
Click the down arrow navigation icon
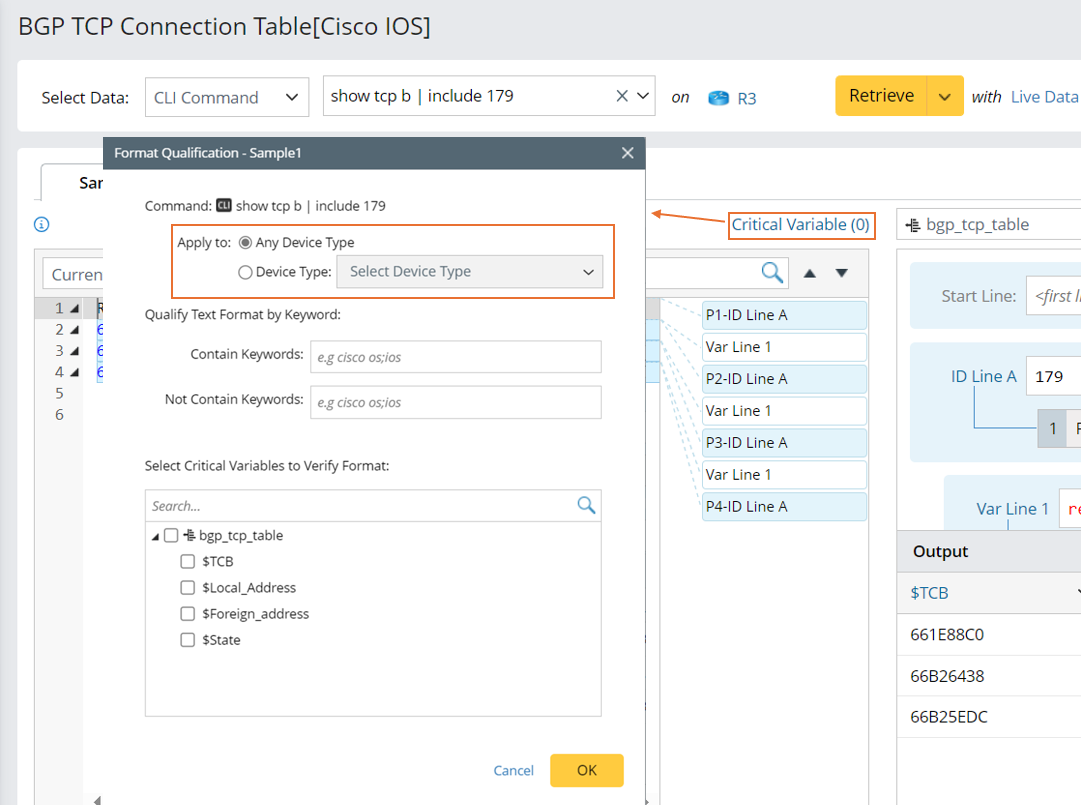click(842, 273)
